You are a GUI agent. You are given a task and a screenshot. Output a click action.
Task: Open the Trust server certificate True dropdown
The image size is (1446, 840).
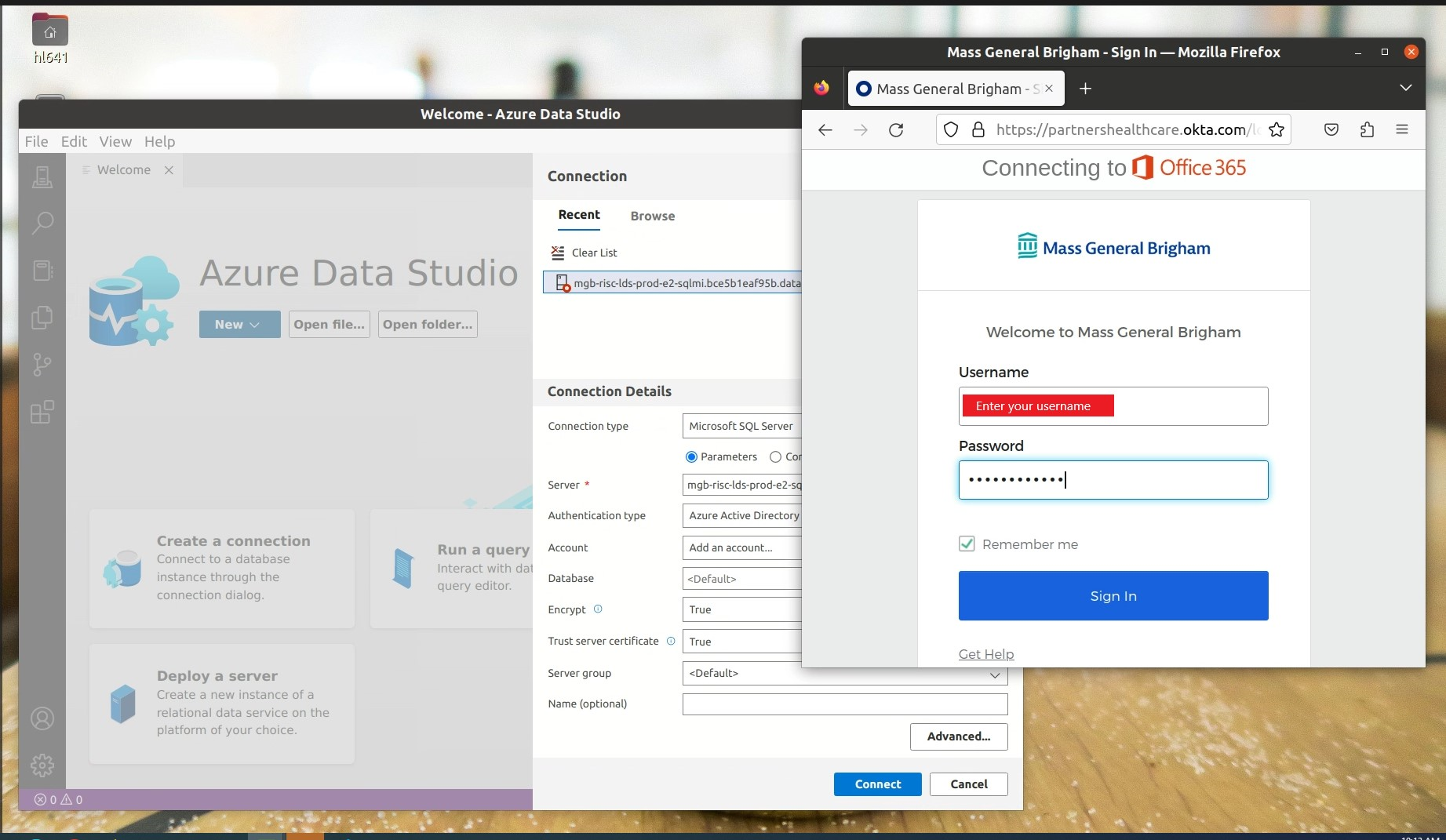(x=742, y=642)
